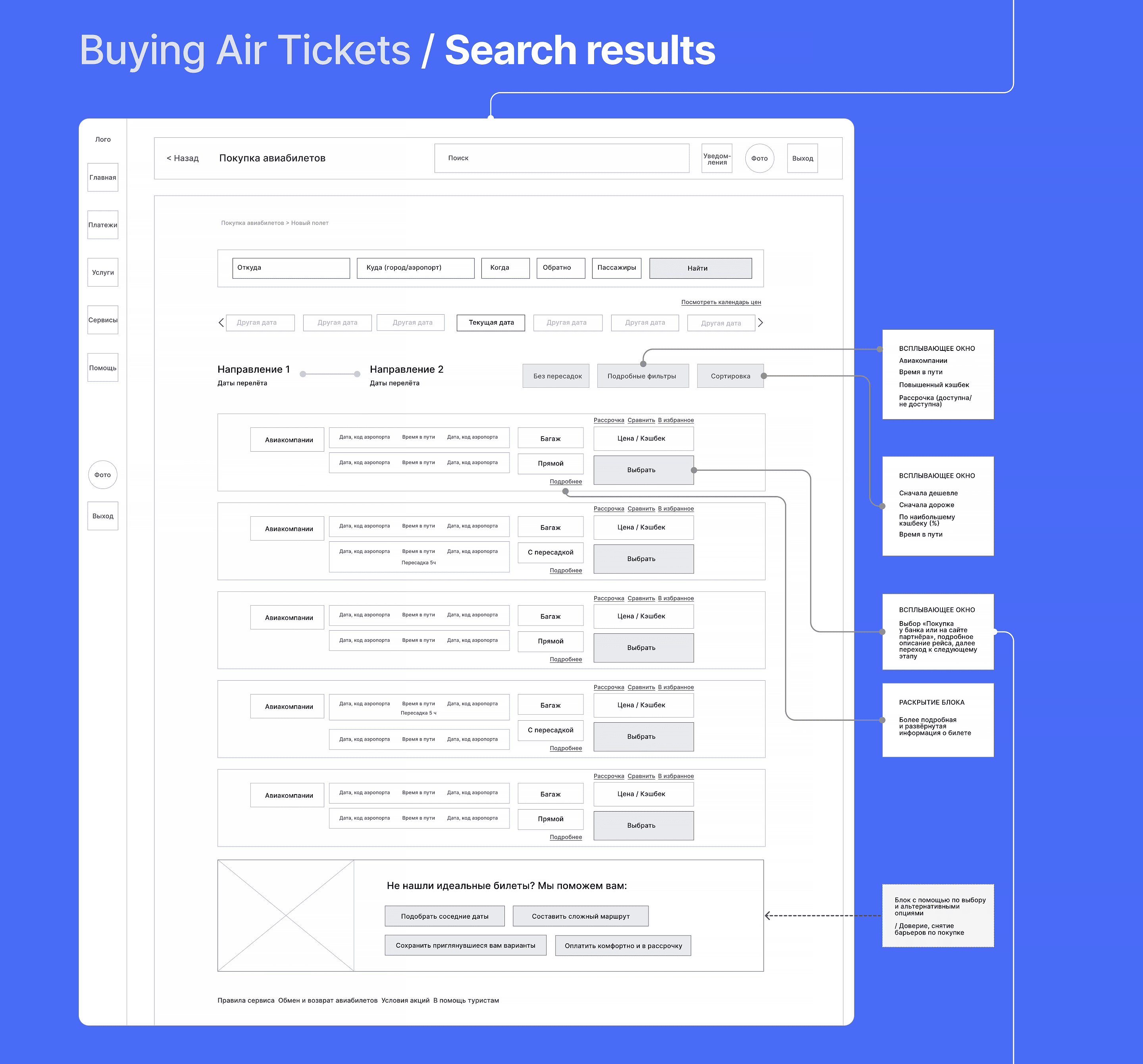This screenshot has height=1064, width=1143.
Task: Open Платежи in the left sidebar
Action: click(103, 225)
